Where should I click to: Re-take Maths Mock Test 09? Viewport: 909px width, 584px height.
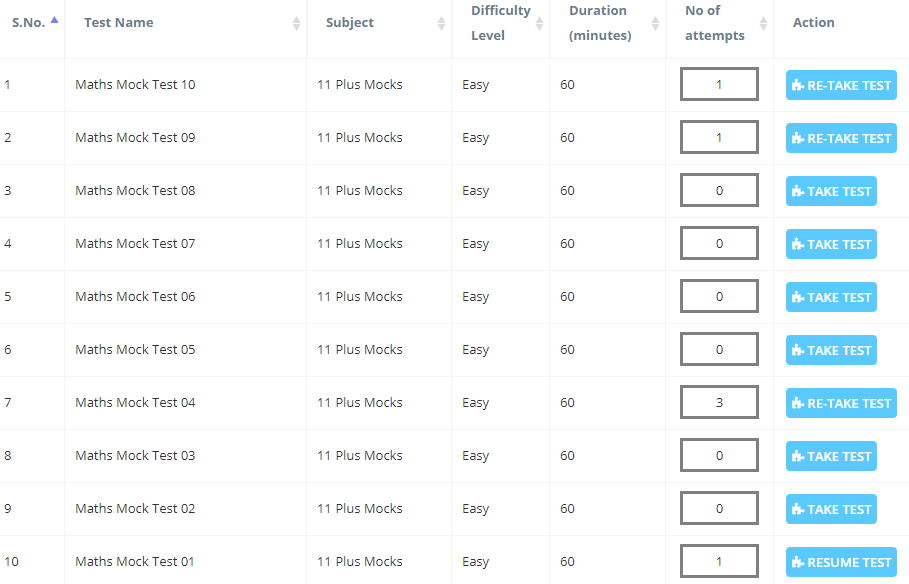pyautogui.click(x=841, y=138)
